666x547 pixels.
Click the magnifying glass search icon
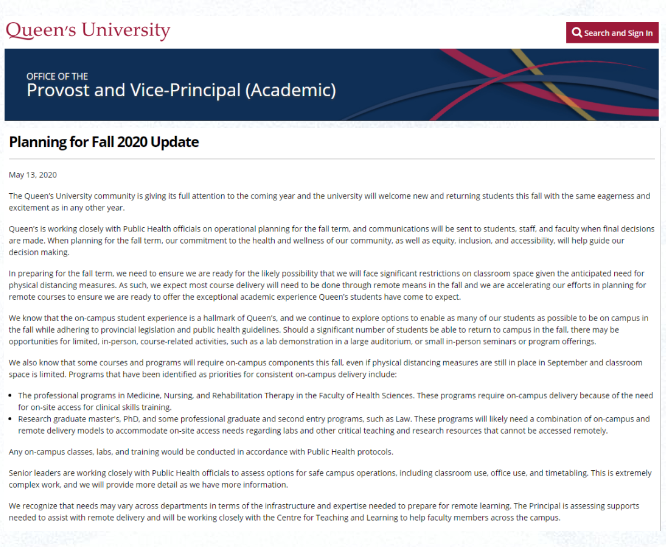tap(576, 33)
